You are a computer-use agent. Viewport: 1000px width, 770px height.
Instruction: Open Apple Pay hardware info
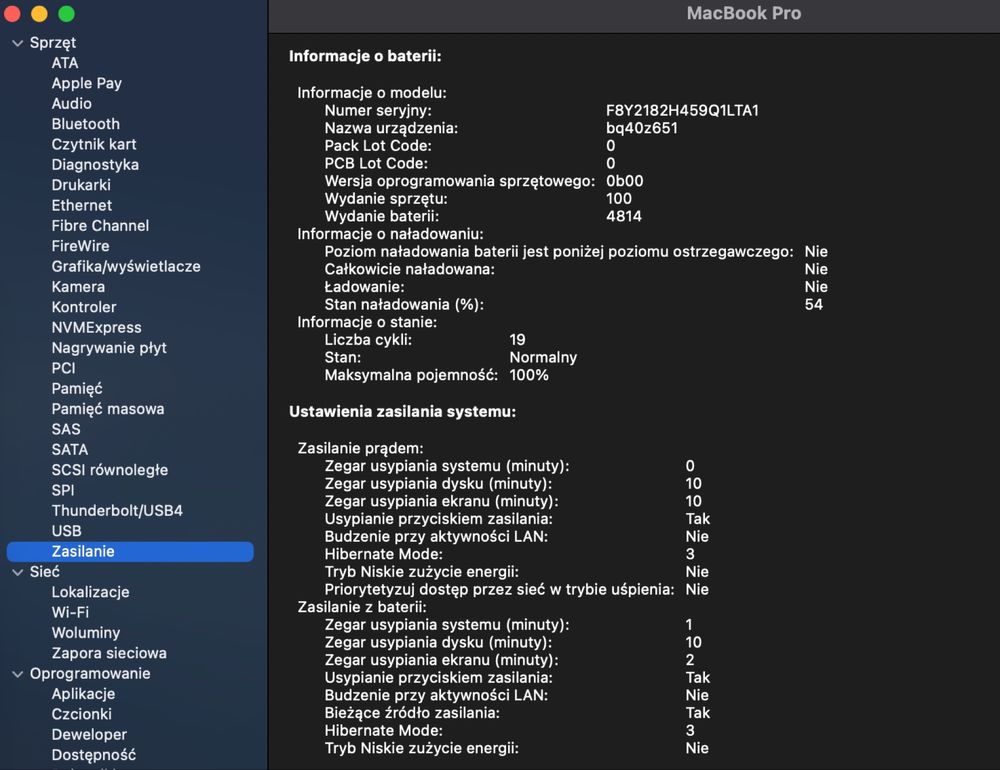tap(87, 84)
